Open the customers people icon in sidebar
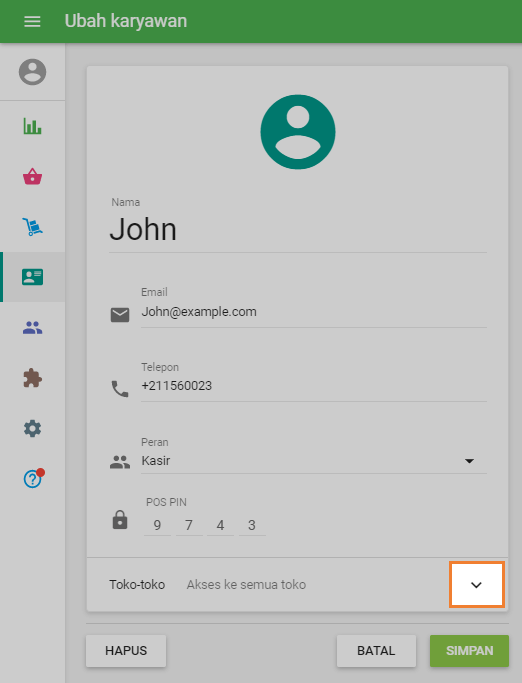 click(x=32, y=328)
